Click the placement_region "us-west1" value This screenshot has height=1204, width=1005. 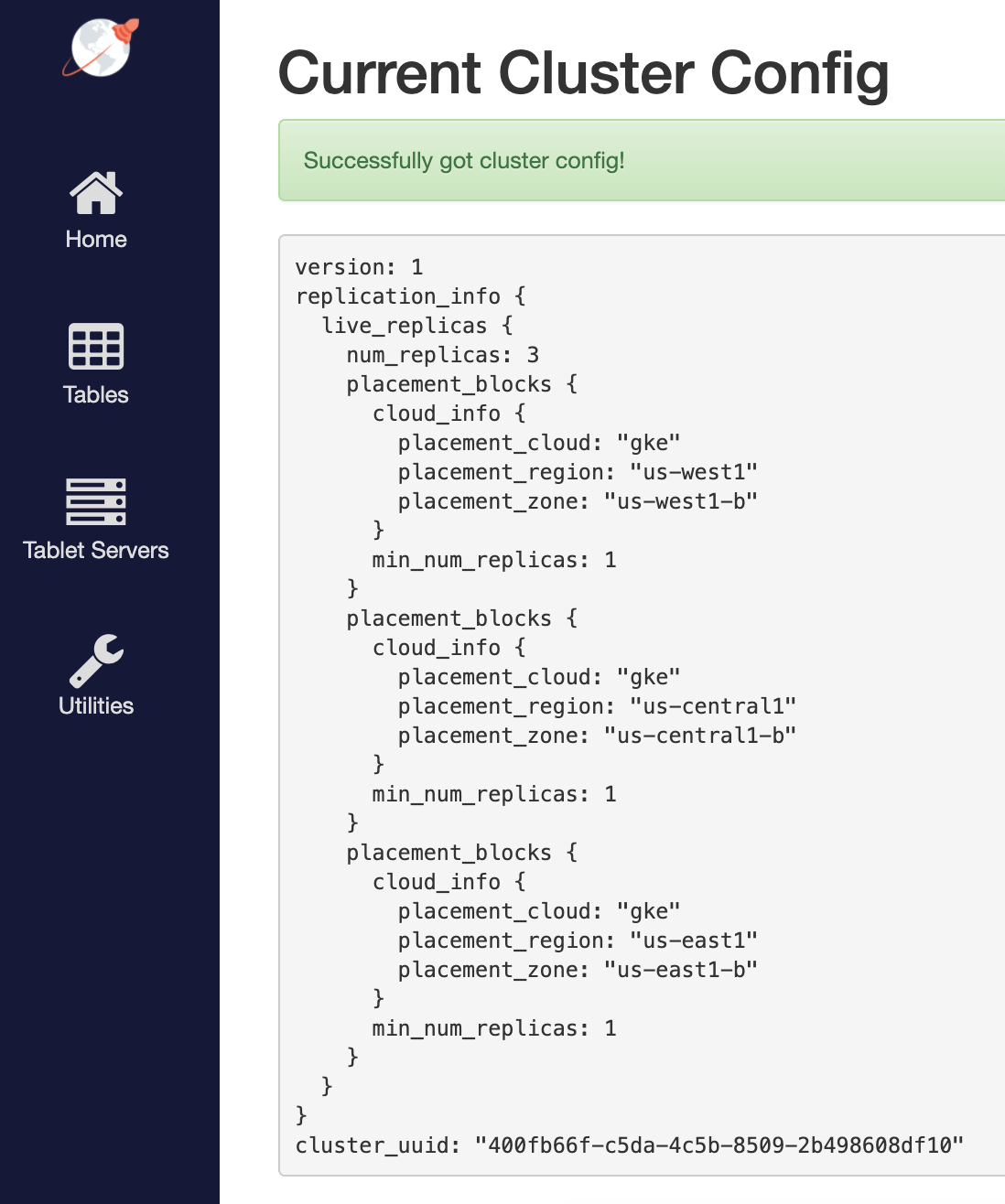tap(693, 472)
